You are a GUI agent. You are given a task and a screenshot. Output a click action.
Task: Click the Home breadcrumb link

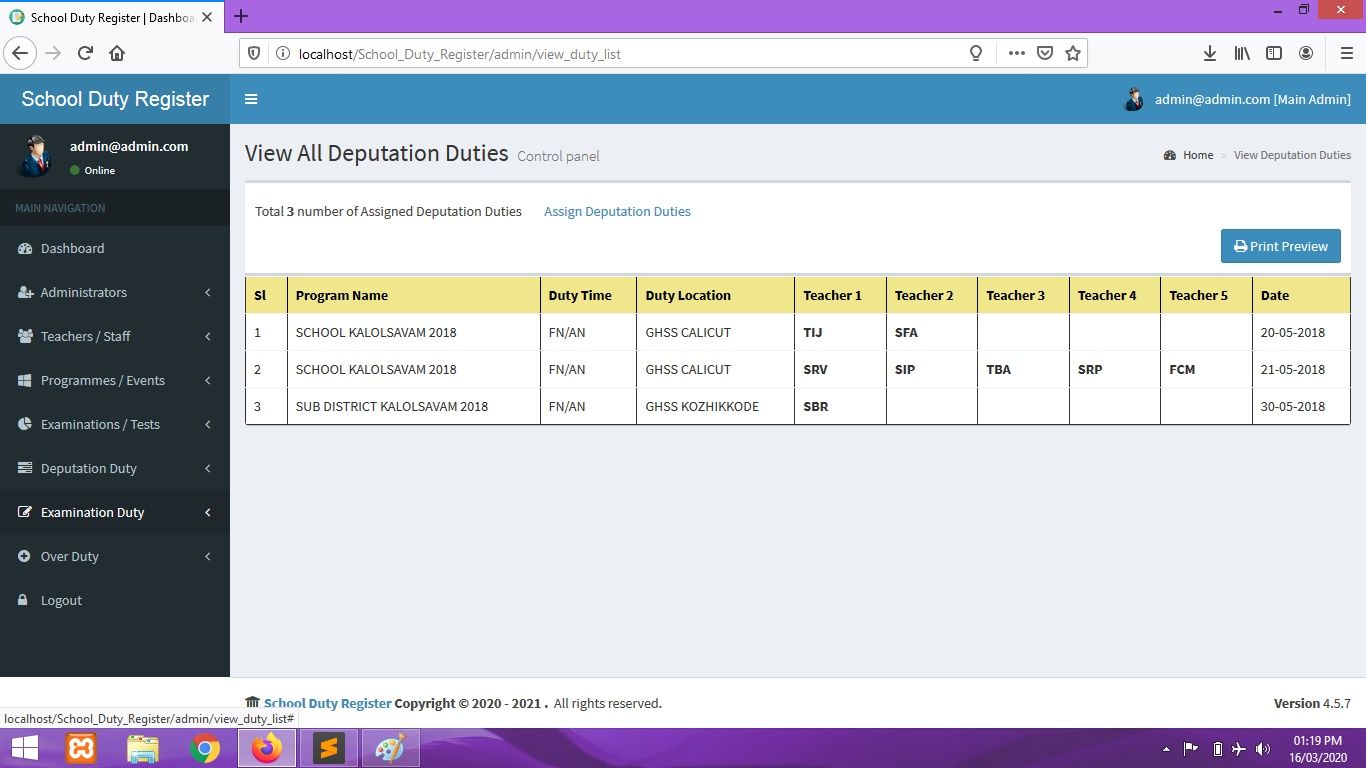coord(1197,155)
